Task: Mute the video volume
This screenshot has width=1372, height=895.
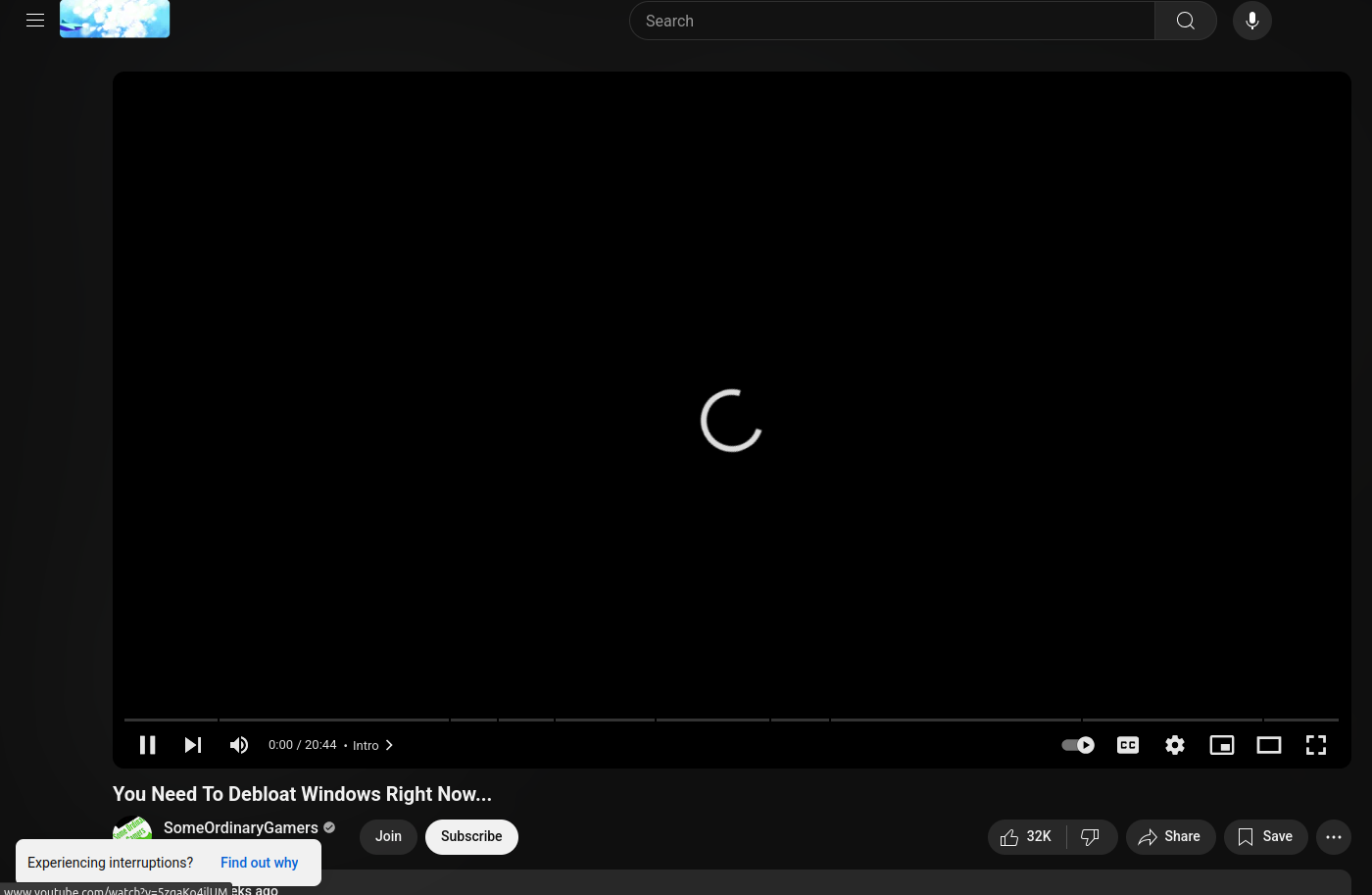Action: (239, 745)
